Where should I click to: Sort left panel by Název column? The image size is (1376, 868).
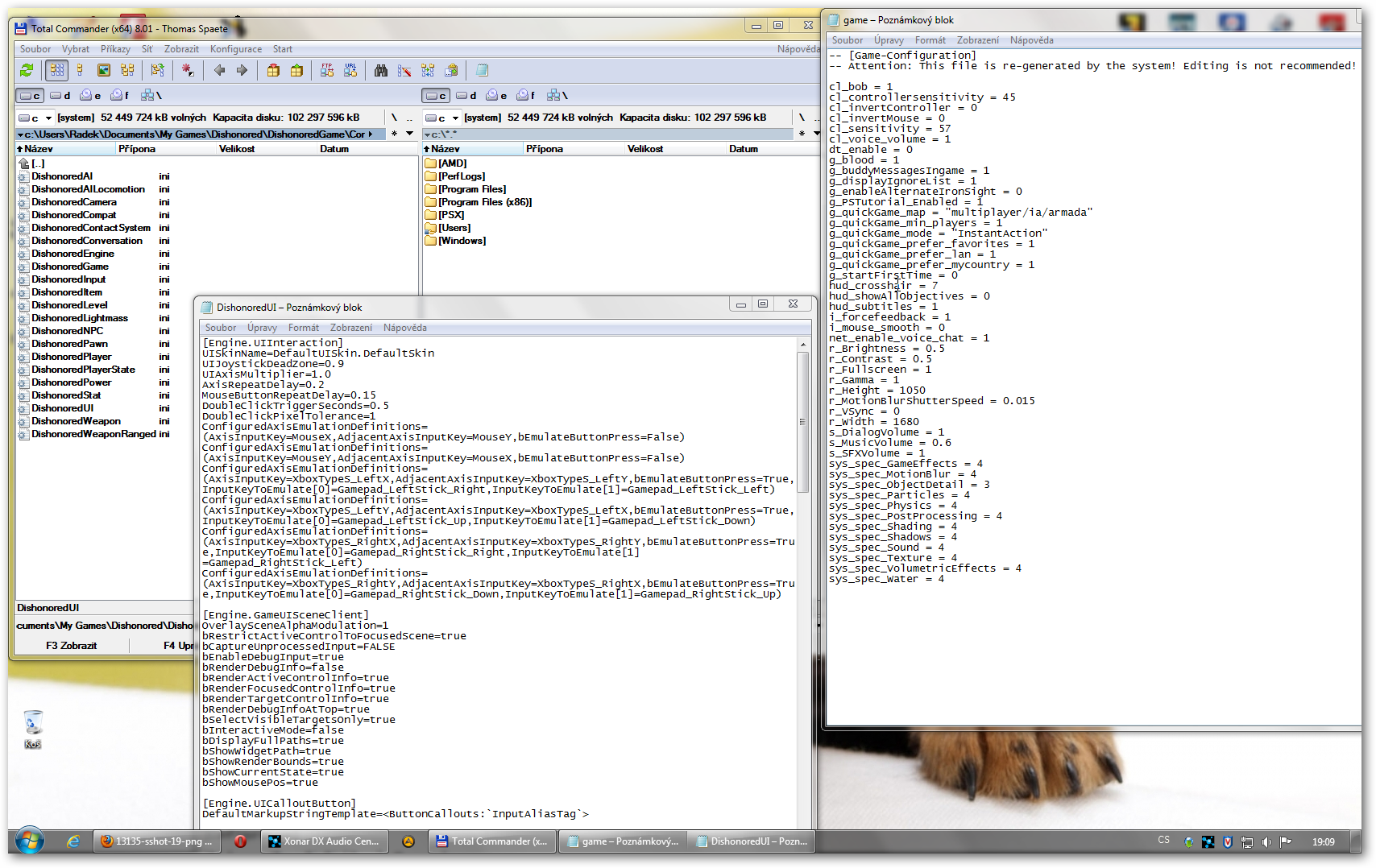pyautogui.click(x=66, y=149)
